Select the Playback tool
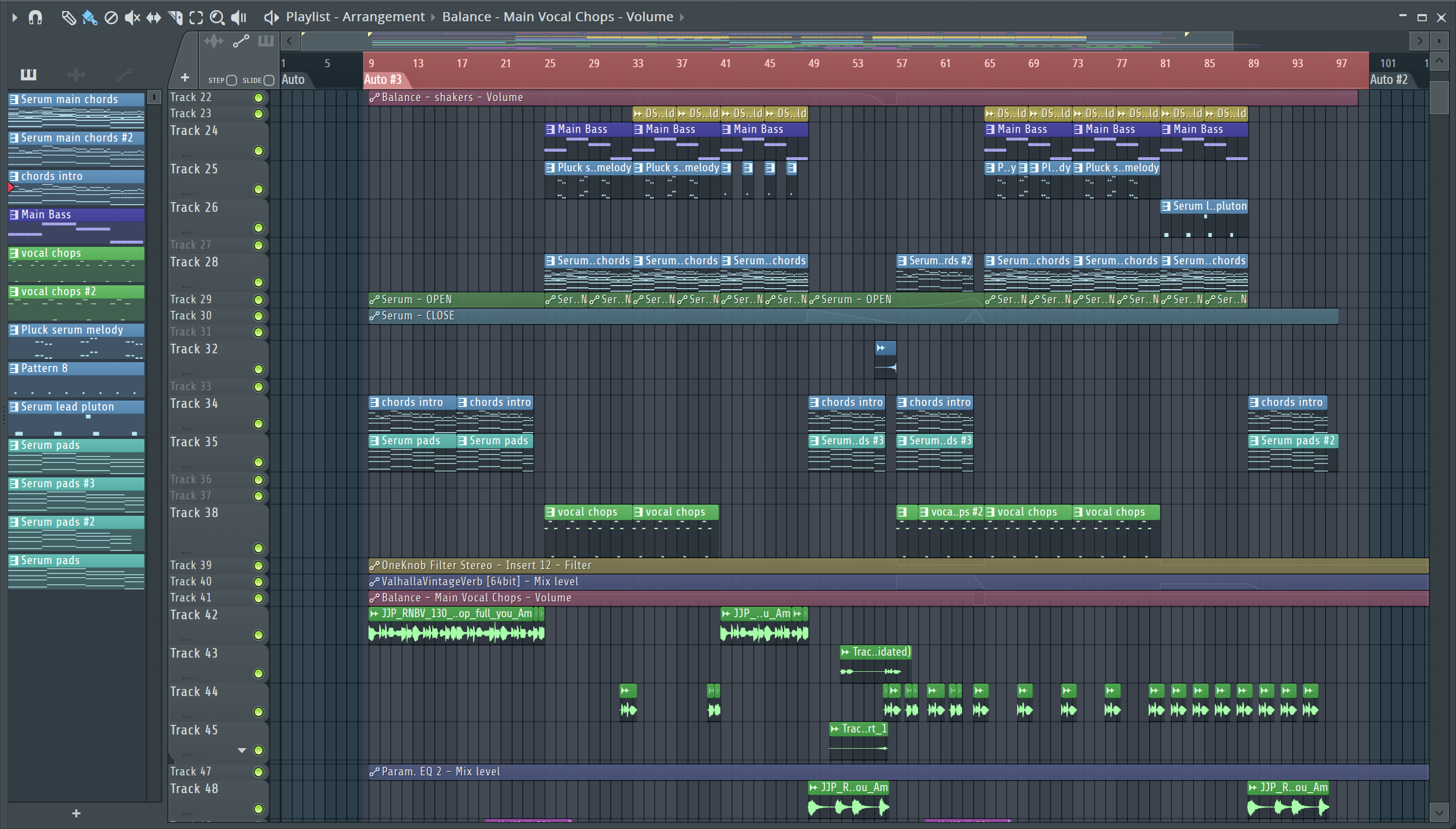The image size is (1456, 829). pos(238,18)
